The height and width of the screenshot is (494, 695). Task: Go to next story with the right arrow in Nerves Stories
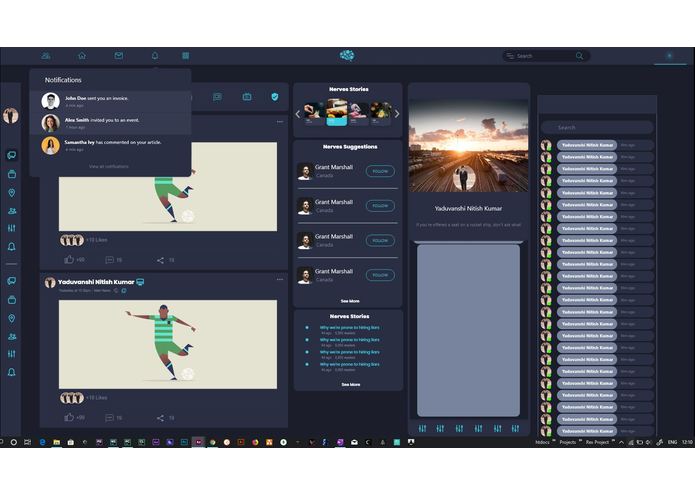coord(397,114)
